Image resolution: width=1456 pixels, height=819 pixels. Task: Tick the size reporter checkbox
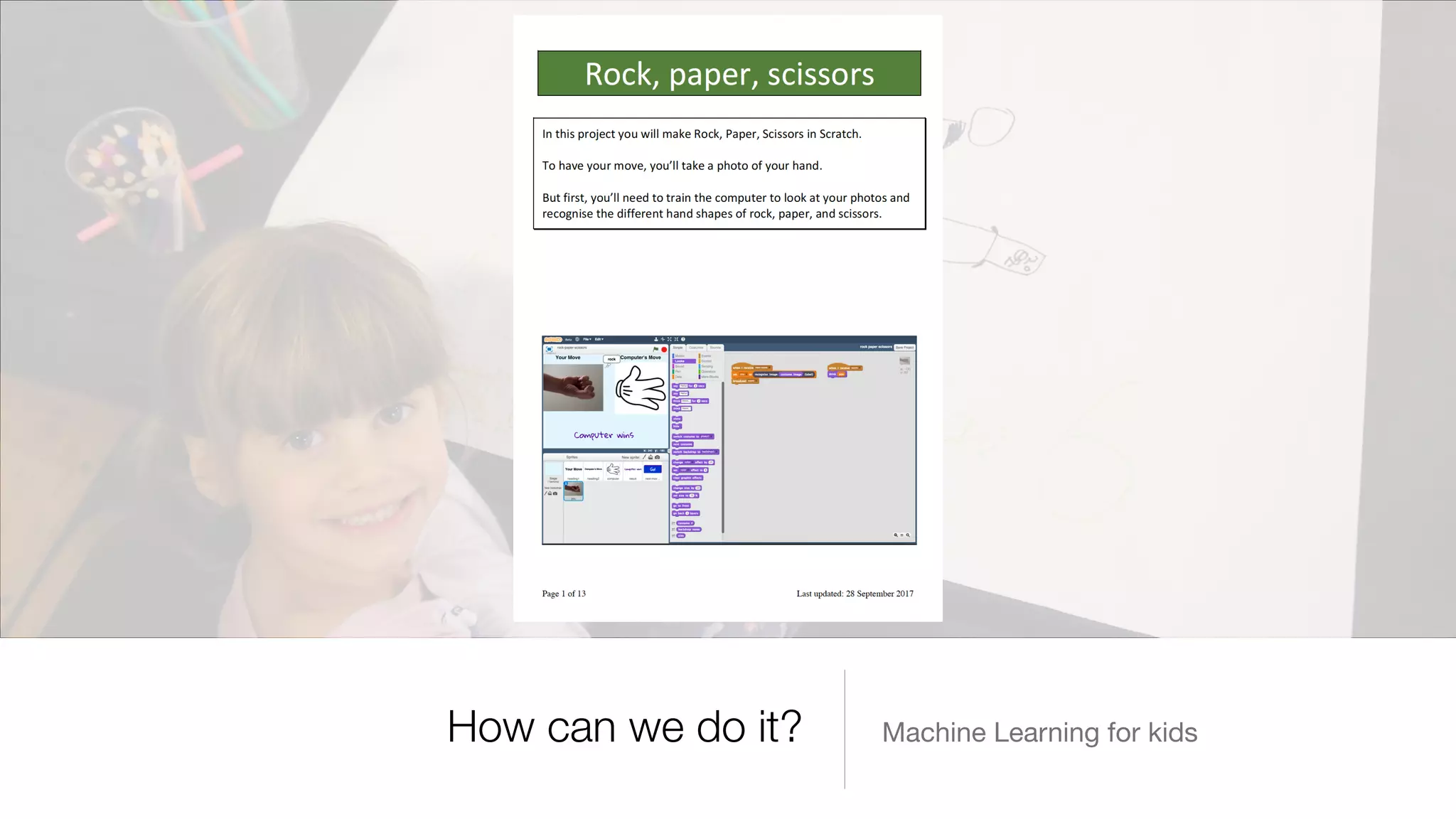pos(673,535)
